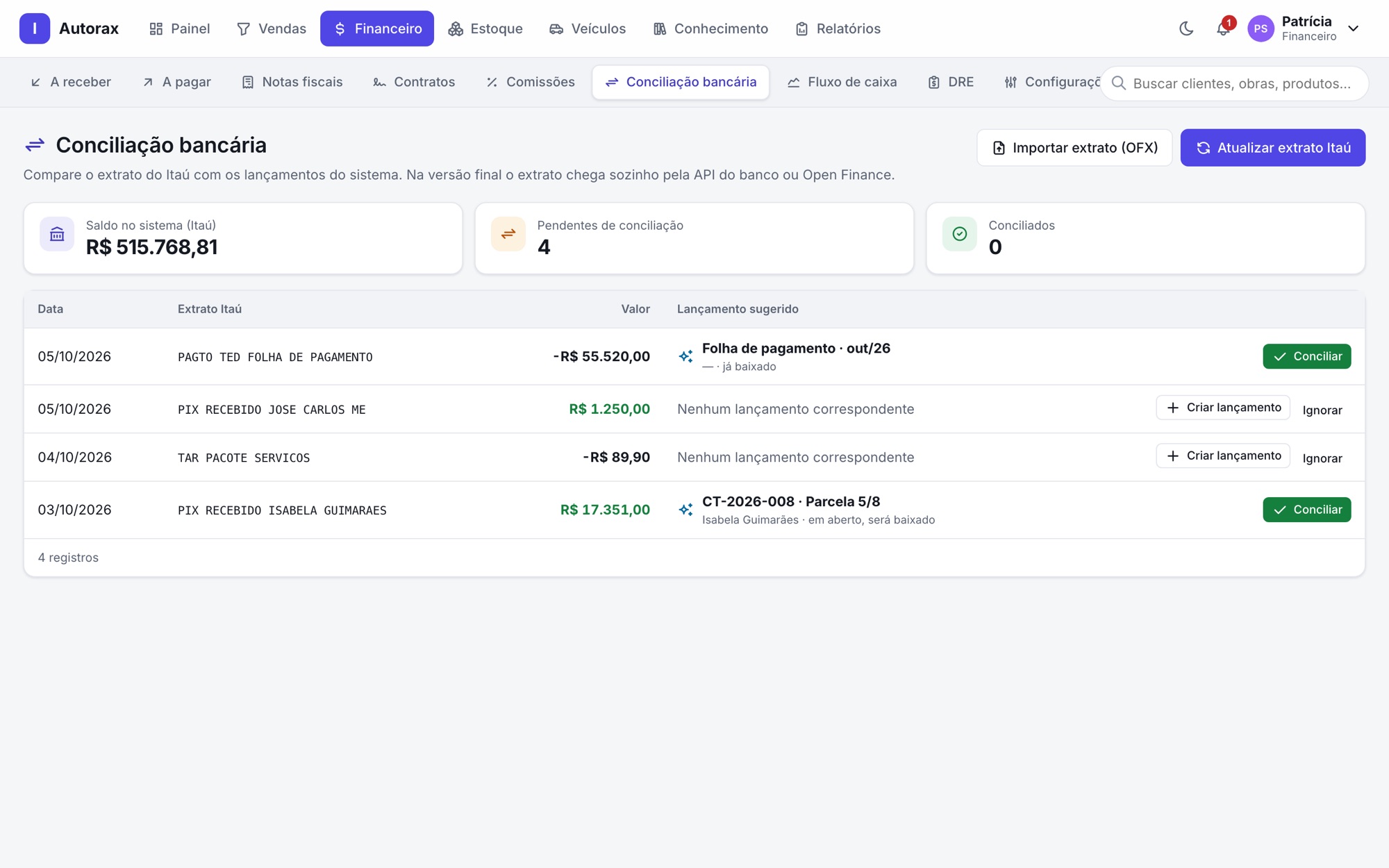Screen dimensions: 1389x868
Task: Open the Comissões tab
Action: [x=531, y=83]
